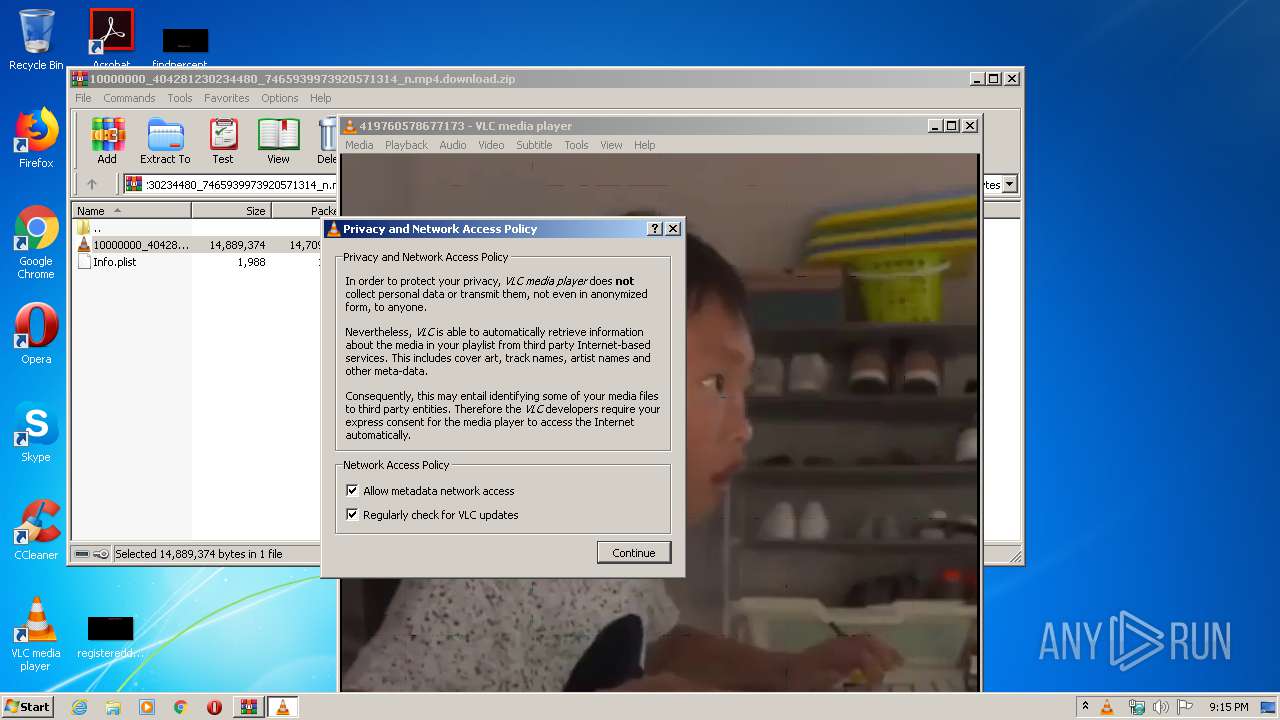This screenshot has width=1280, height=720.
Task: Click the Delete icon in WinRAR toolbar
Action: pos(326,141)
